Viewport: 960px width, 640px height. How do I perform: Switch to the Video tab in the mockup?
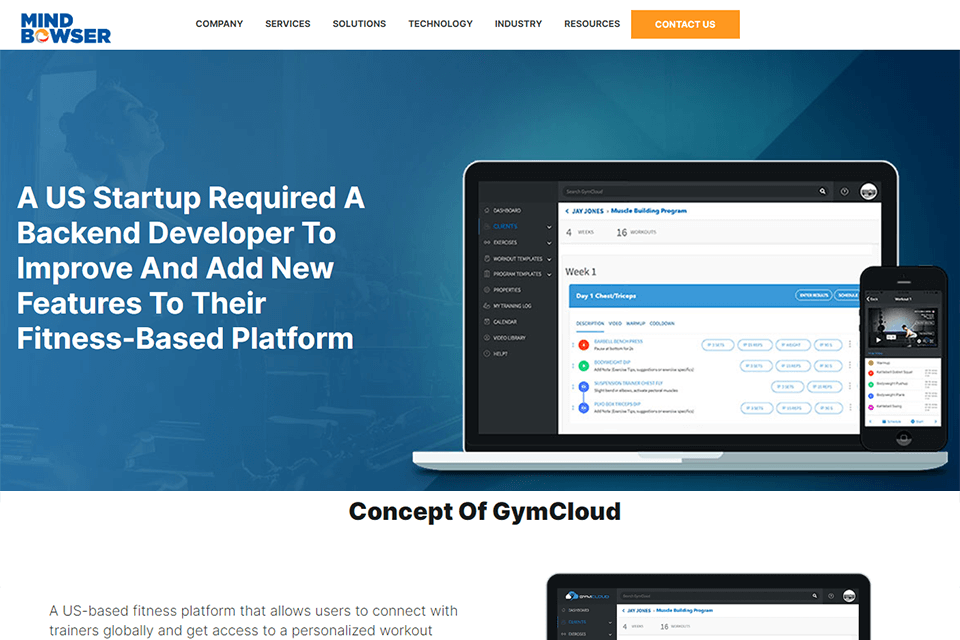pos(615,323)
